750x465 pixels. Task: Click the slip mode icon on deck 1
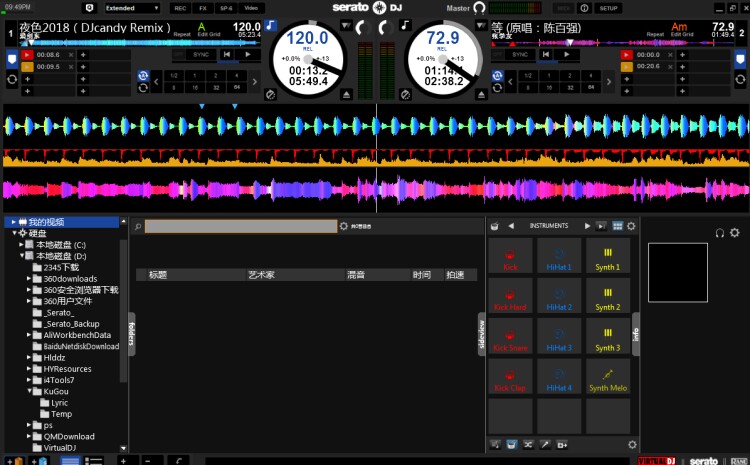(x=270, y=94)
